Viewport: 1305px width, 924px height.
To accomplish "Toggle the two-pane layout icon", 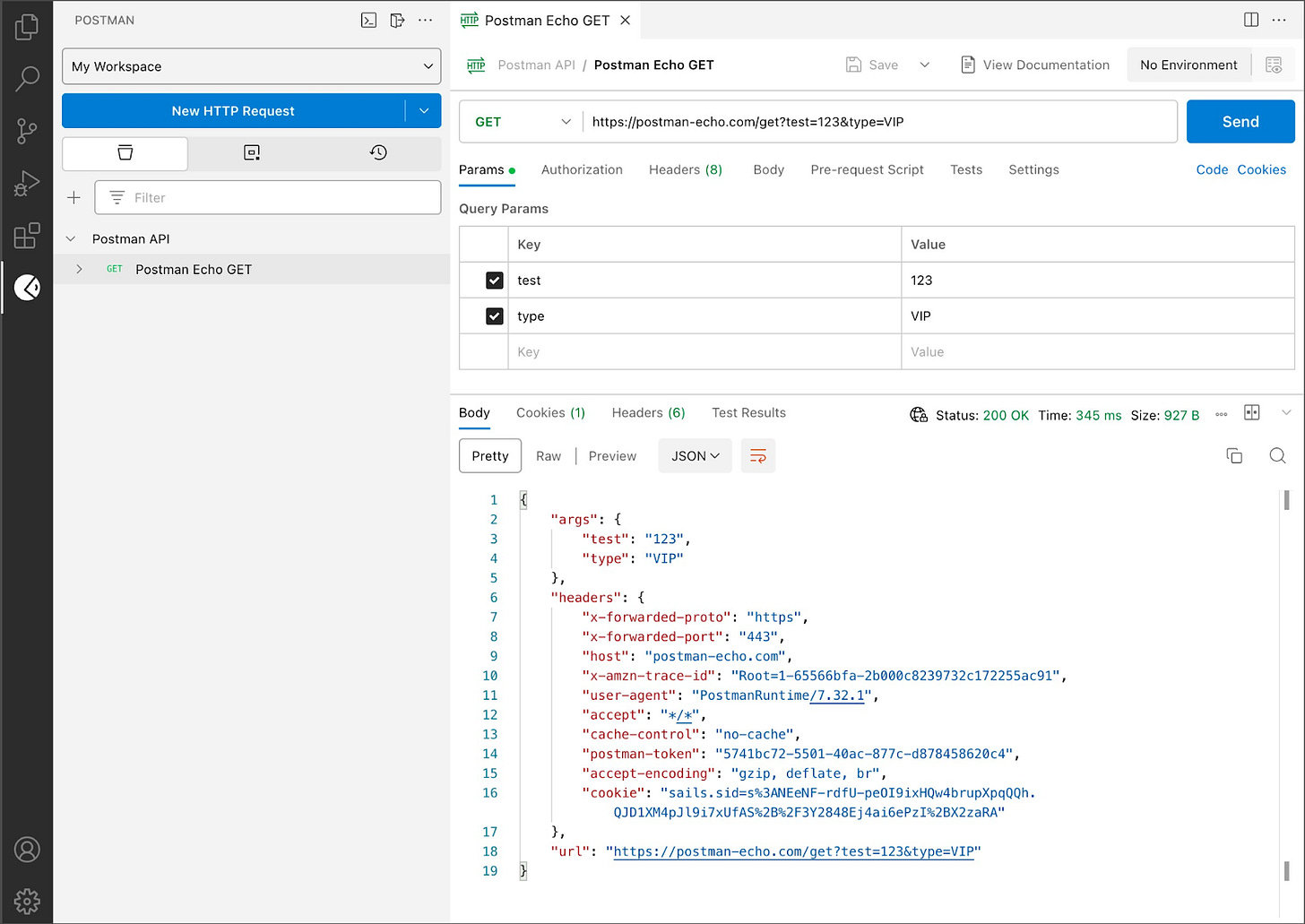I will pyautogui.click(x=1252, y=412).
